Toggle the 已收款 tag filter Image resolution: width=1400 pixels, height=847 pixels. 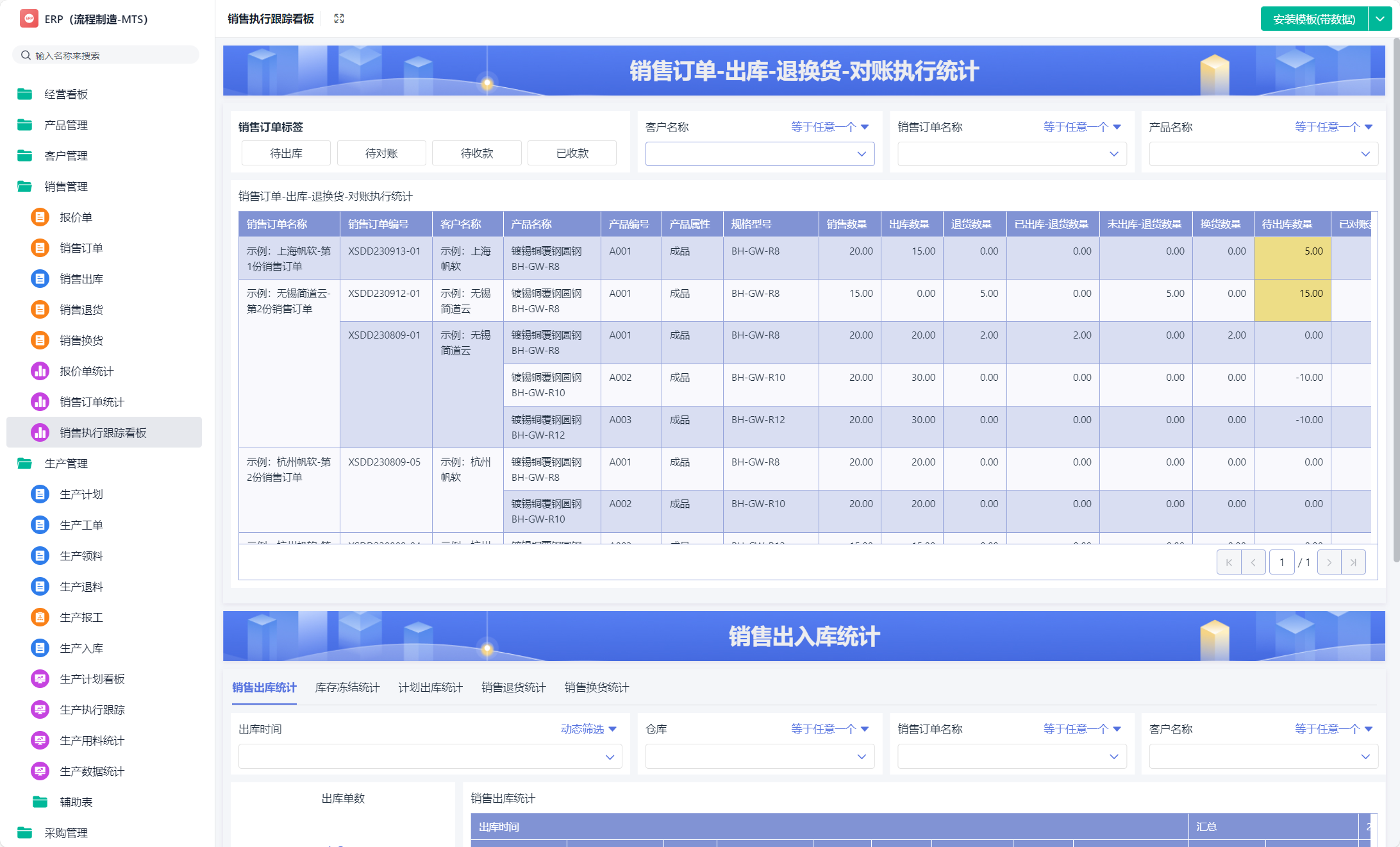(x=572, y=153)
